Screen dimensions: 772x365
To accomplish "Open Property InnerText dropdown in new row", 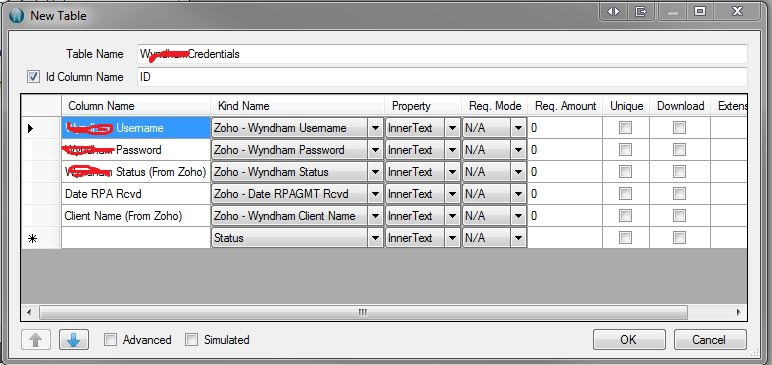I will pos(452,238).
